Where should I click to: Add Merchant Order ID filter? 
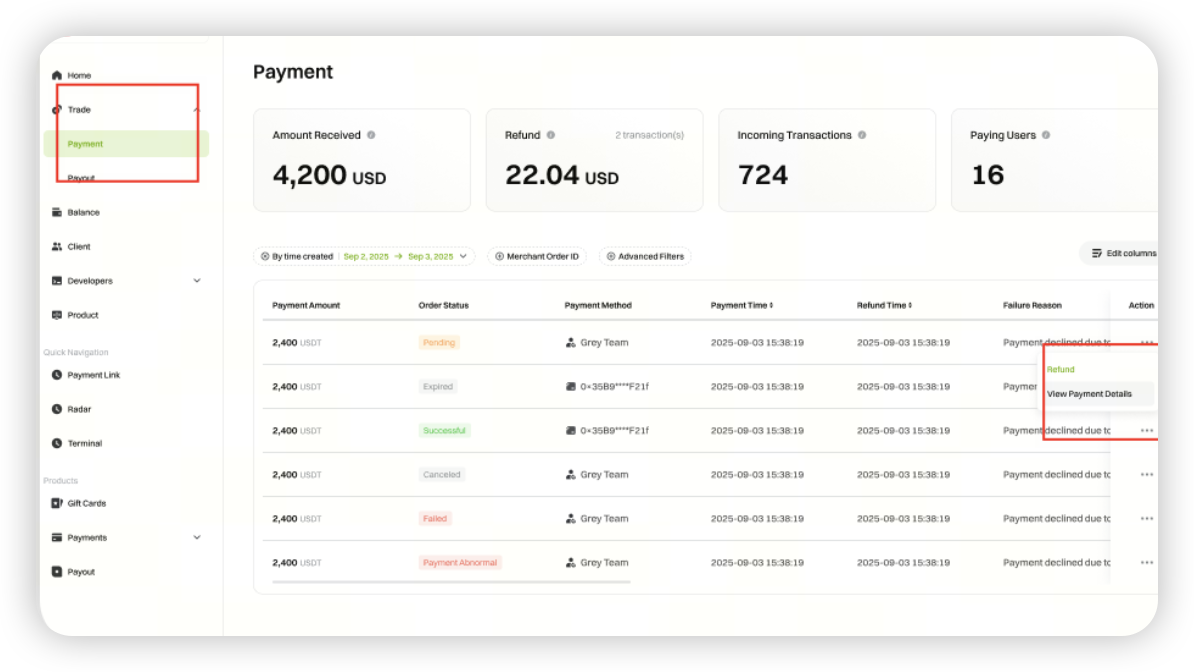[537, 257]
